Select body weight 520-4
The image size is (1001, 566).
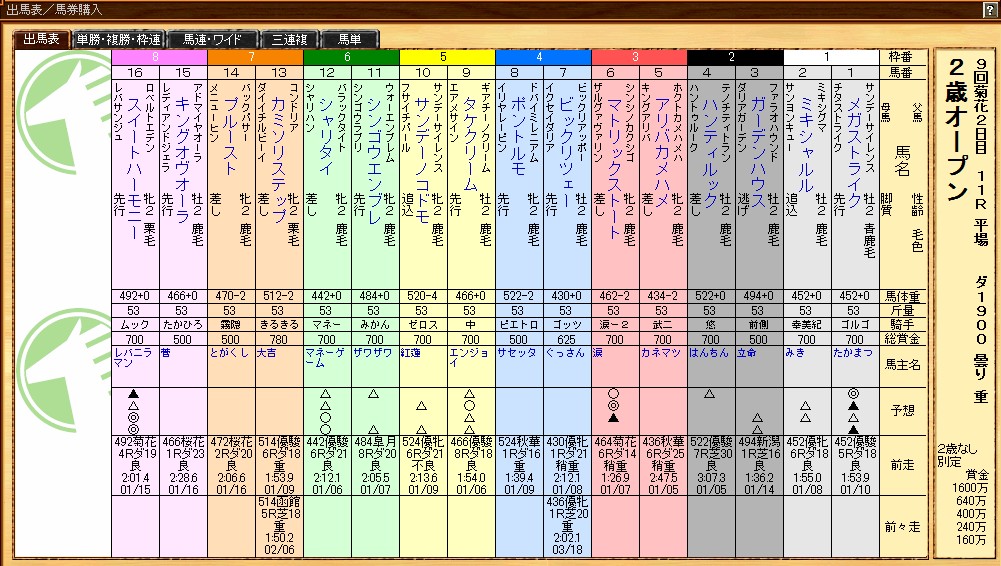click(x=423, y=296)
